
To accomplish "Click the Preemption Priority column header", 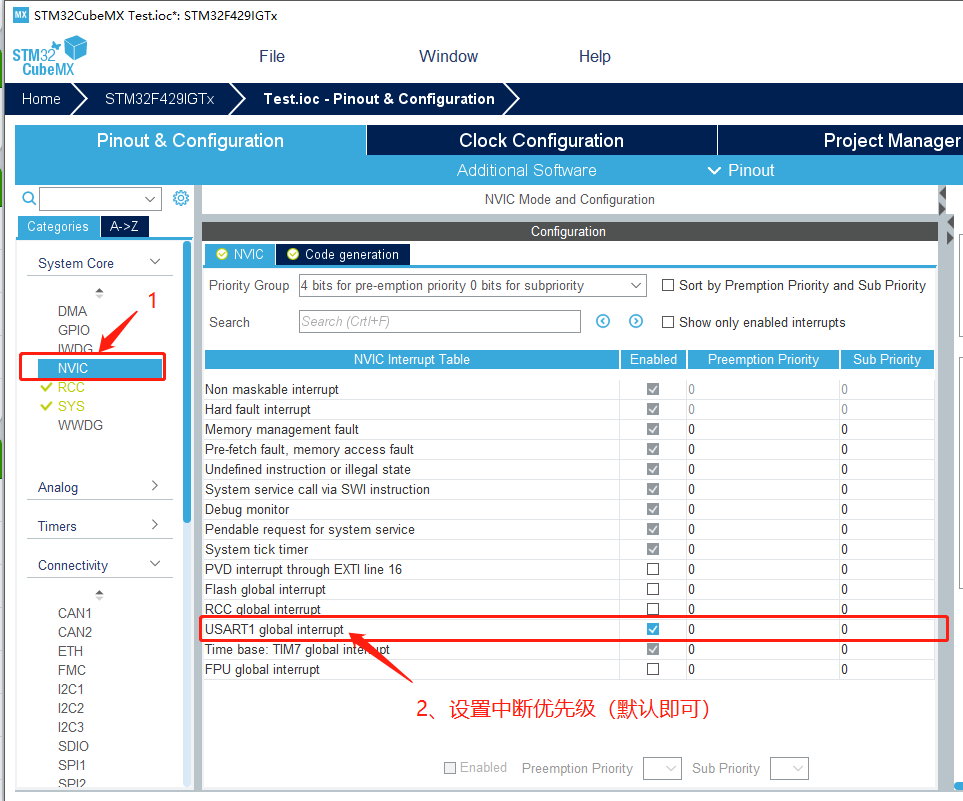I will tap(763, 359).
